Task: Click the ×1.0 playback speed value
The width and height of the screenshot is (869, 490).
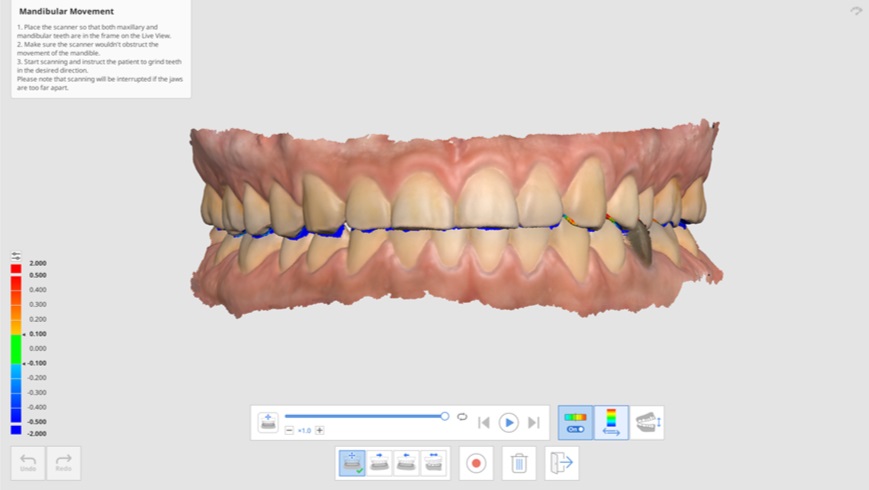Action: (304, 431)
